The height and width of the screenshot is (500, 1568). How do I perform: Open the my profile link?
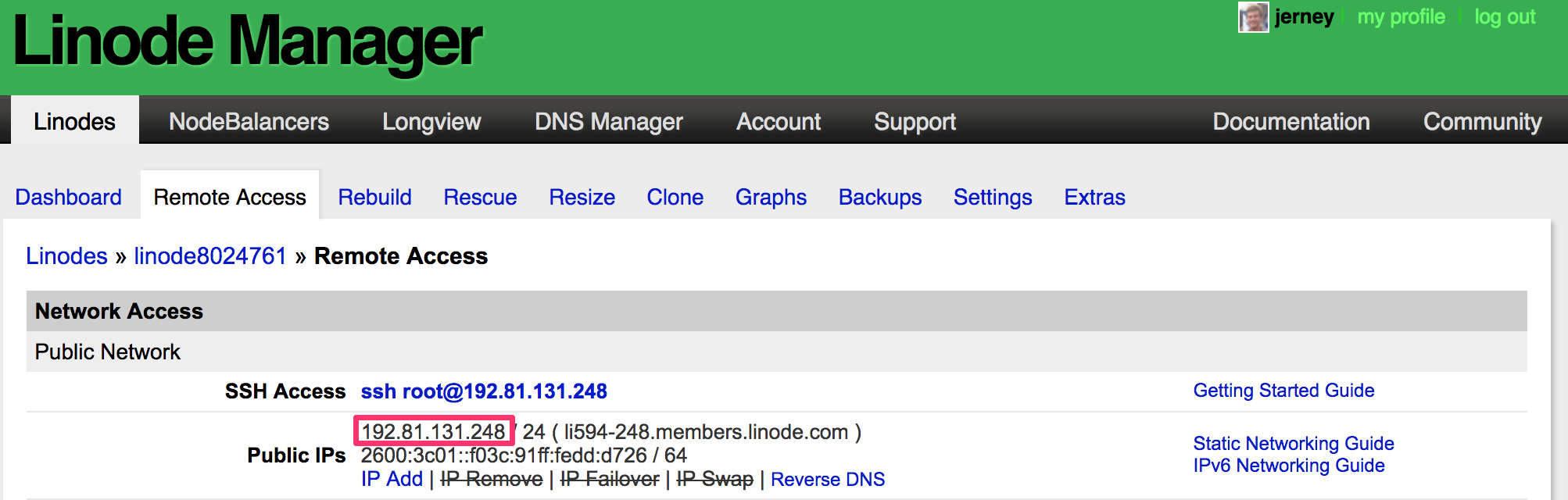(x=1401, y=17)
